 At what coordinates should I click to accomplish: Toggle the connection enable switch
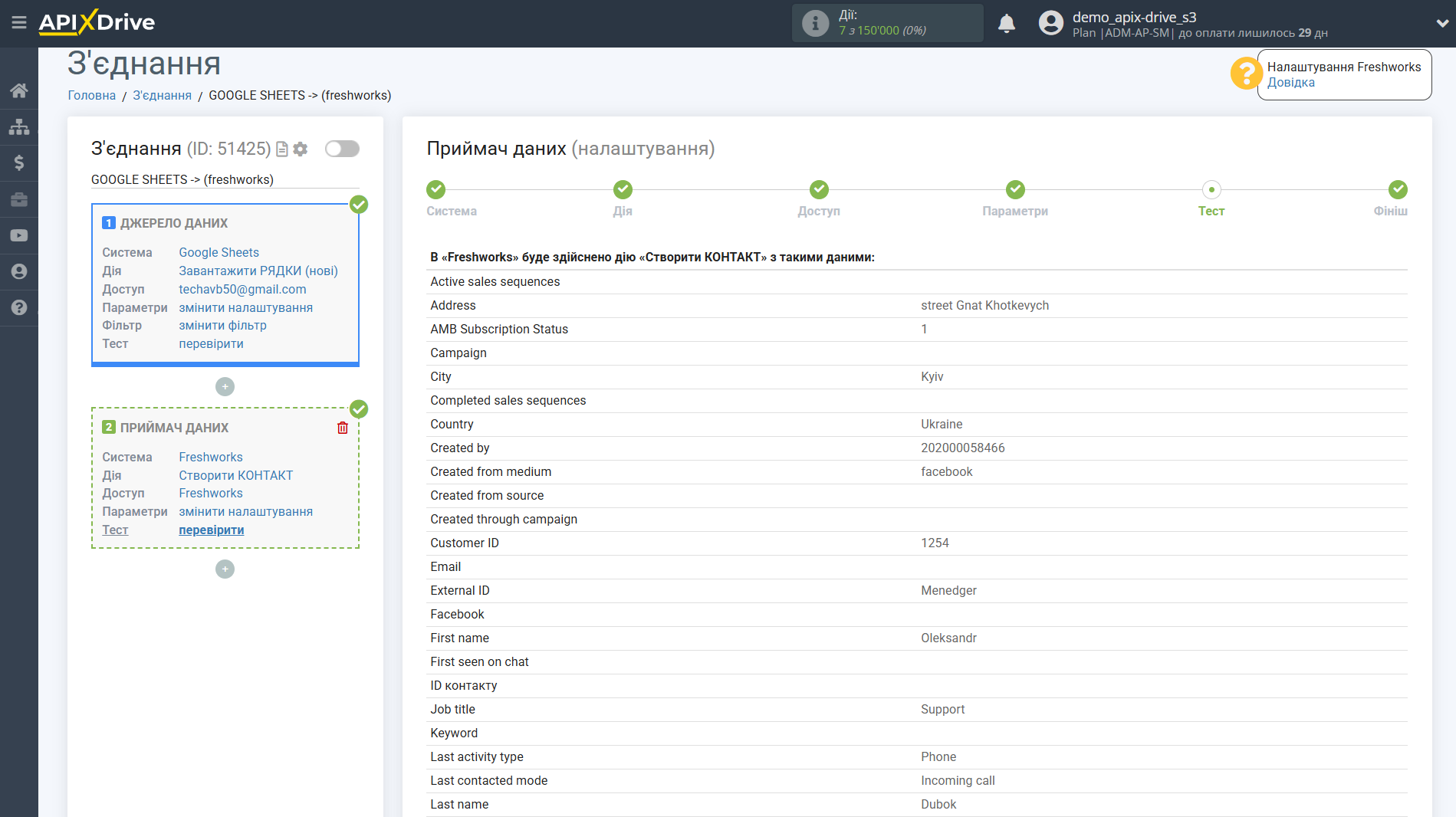click(342, 149)
